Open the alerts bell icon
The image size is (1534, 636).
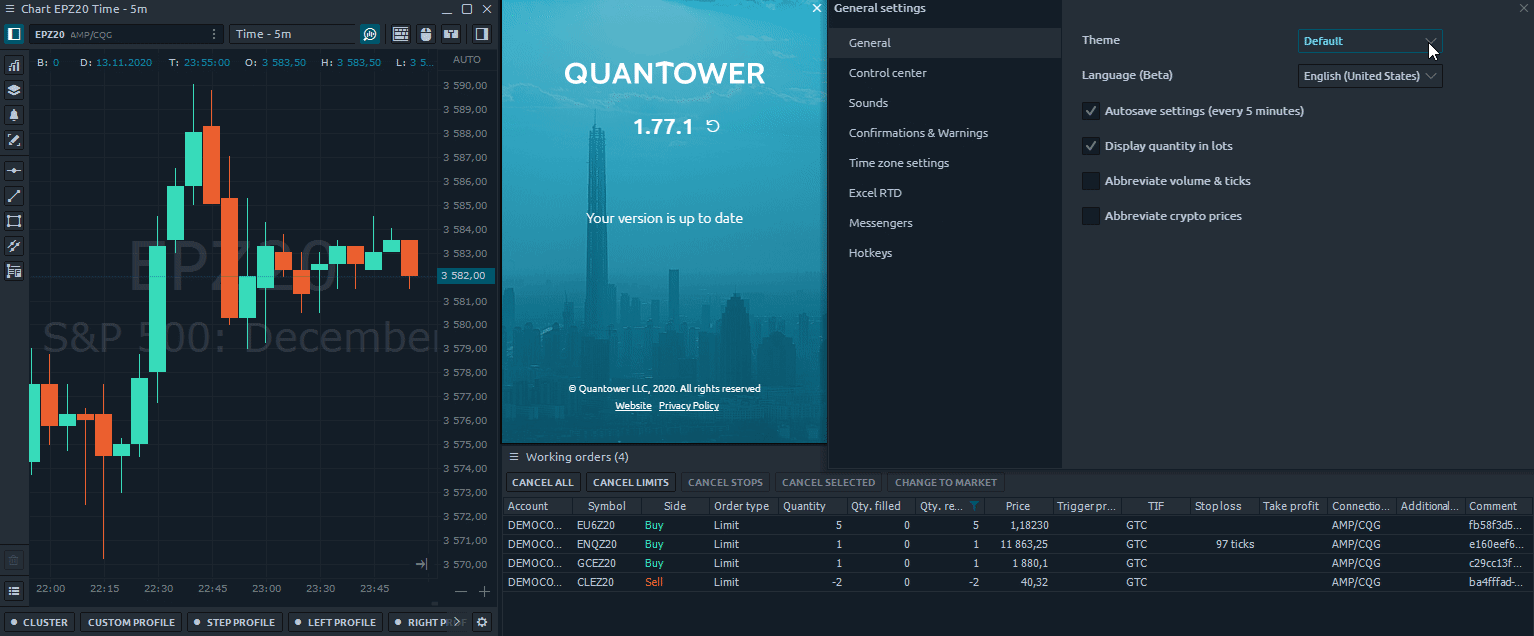coord(14,115)
